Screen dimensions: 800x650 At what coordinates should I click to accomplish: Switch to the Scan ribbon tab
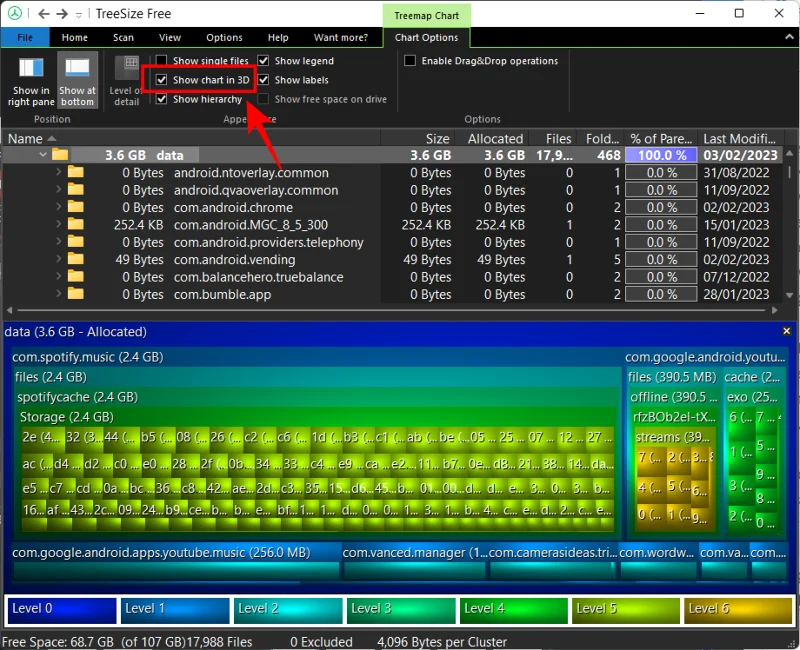pos(123,37)
